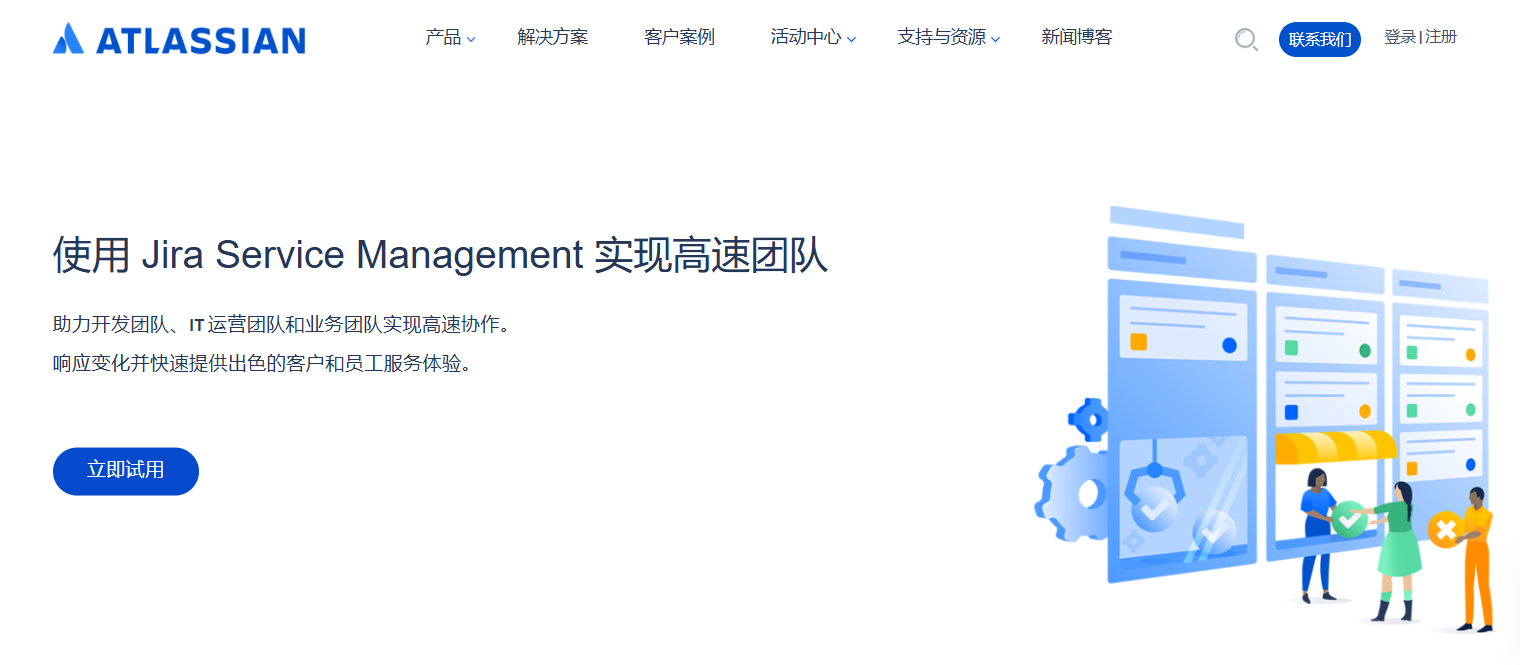The height and width of the screenshot is (665, 1520).
Task: Expand the 活动中心 dropdown
Action: coord(806,38)
